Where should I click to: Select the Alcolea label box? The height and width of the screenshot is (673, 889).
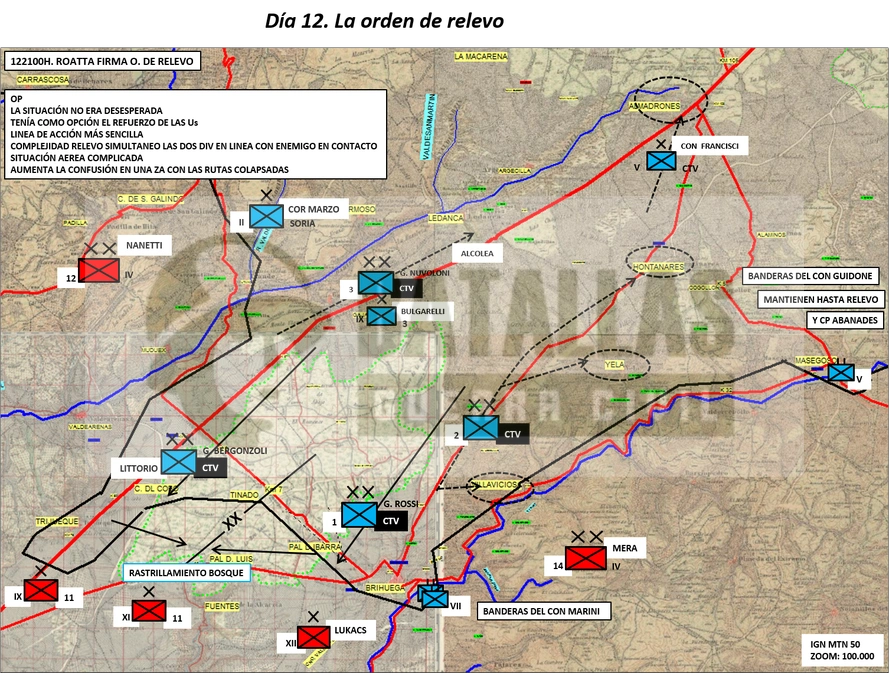click(x=477, y=253)
